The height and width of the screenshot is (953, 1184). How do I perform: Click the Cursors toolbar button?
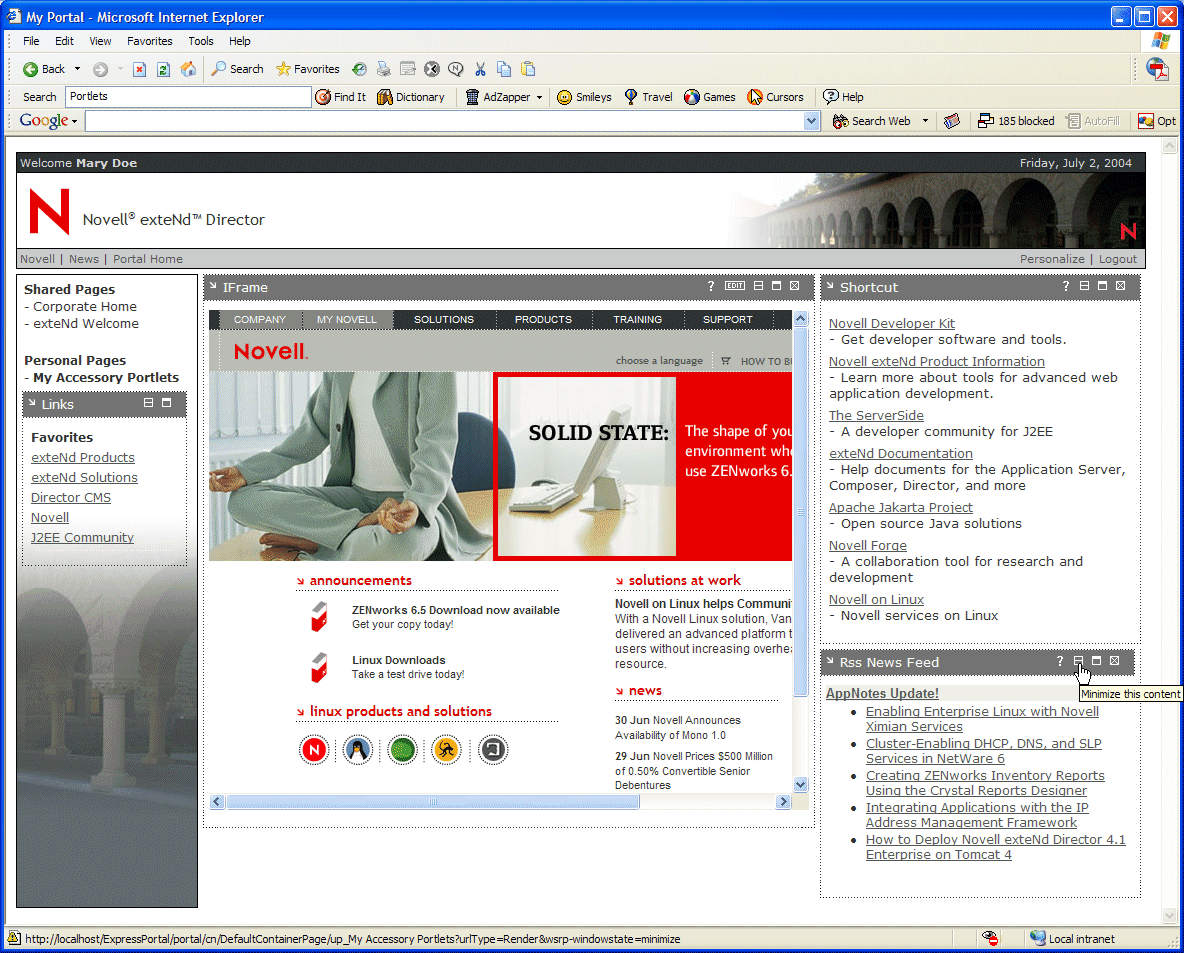tap(775, 97)
